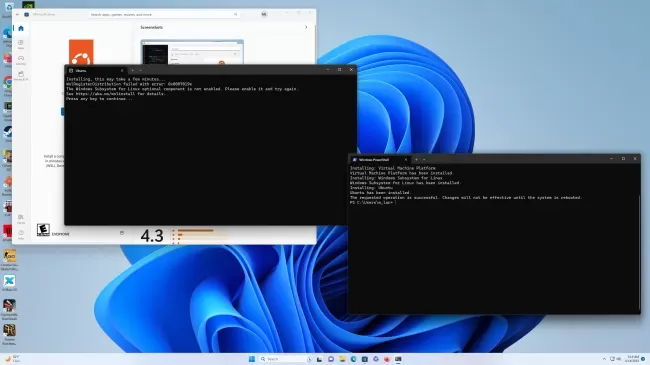The height and width of the screenshot is (365, 650).
Task: Add a new tab in PowerShell window
Action: [417, 160]
